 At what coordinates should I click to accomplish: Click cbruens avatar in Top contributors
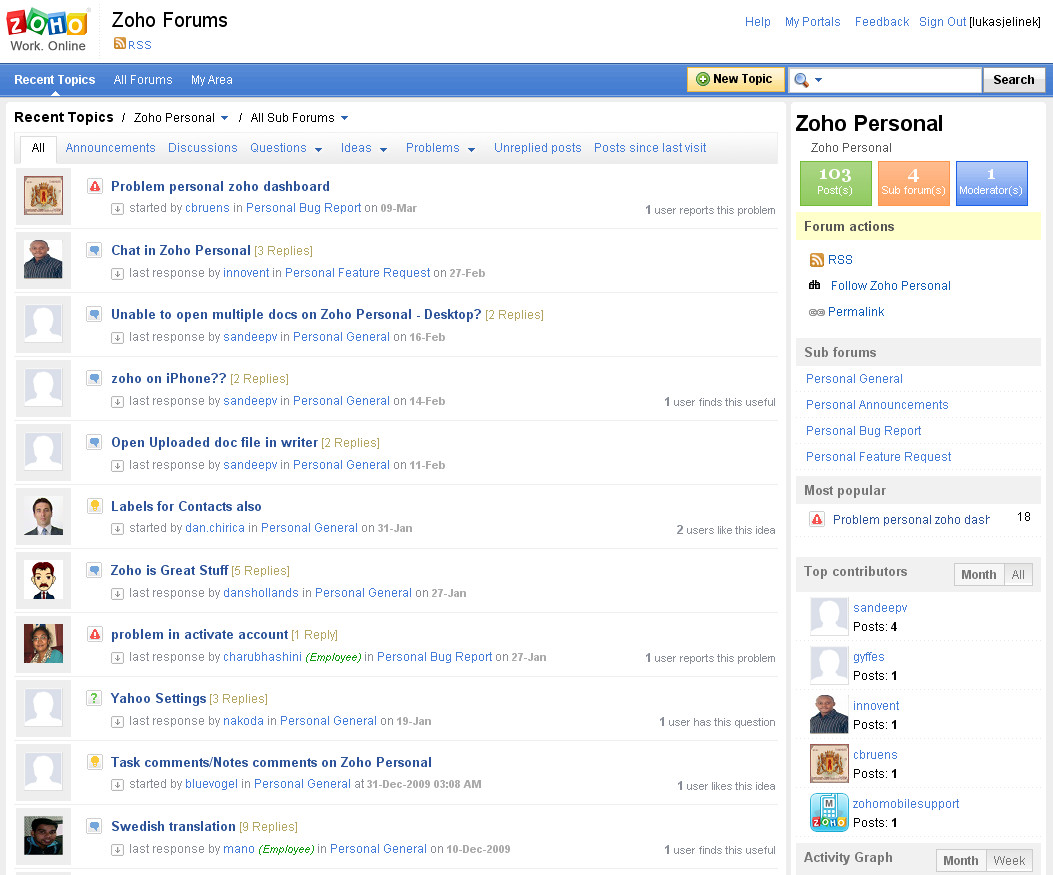pos(829,763)
